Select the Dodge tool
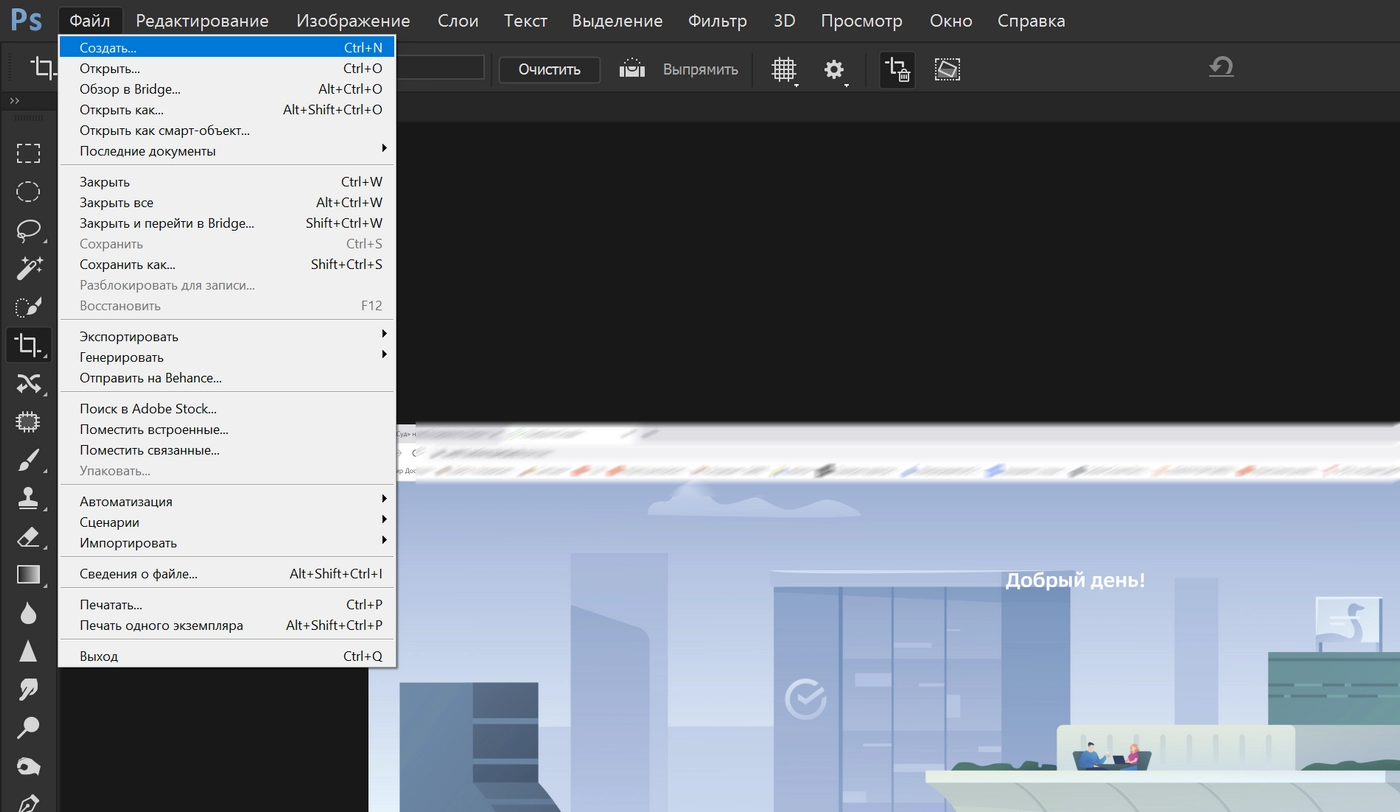This screenshot has width=1400, height=812. tap(28, 728)
